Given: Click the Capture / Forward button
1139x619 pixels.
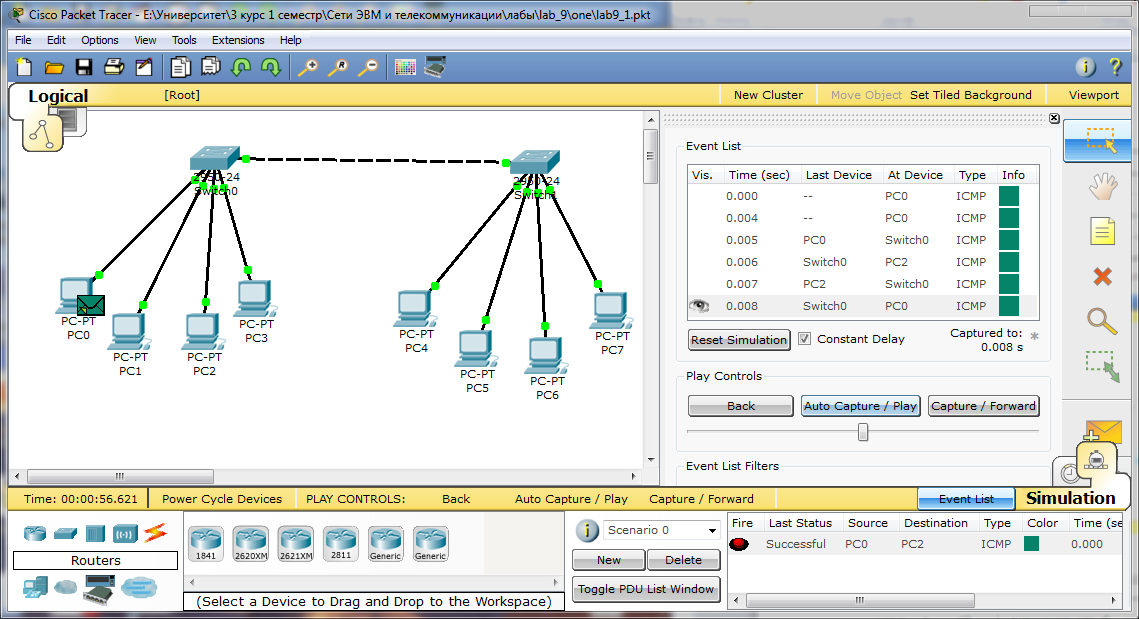Looking at the screenshot, I should click(x=984, y=405).
